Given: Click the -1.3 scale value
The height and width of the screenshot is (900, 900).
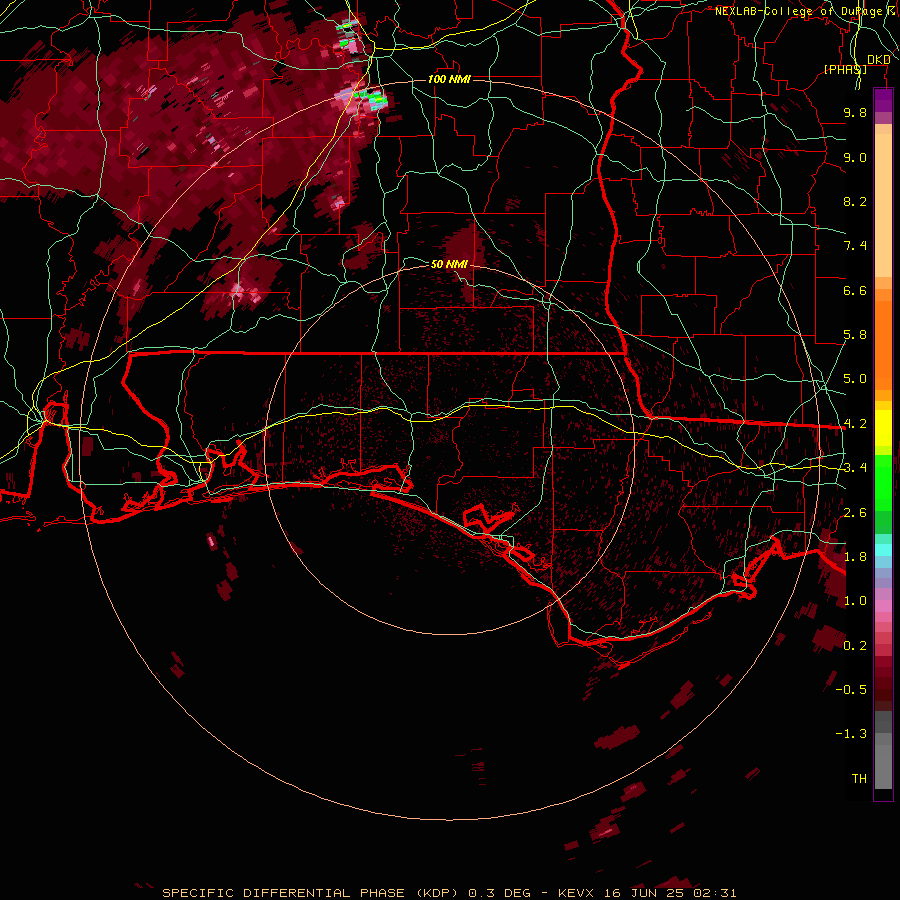Looking at the screenshot, I should point(851,734).
